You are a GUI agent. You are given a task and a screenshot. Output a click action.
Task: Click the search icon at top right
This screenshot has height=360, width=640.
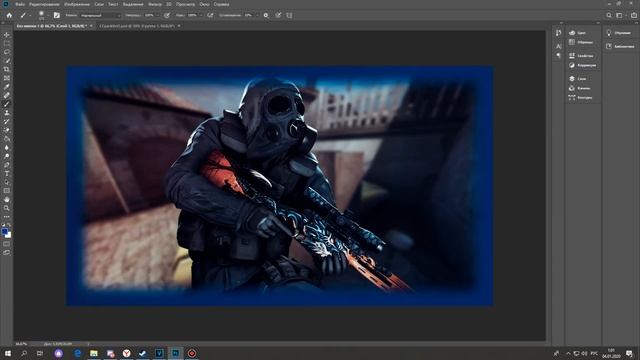pyautogui.click(x=609, y=15)
